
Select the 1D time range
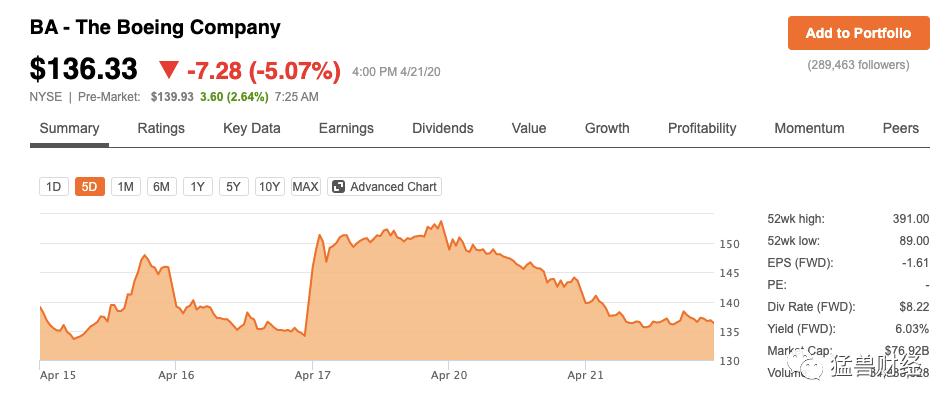[54, 187]
